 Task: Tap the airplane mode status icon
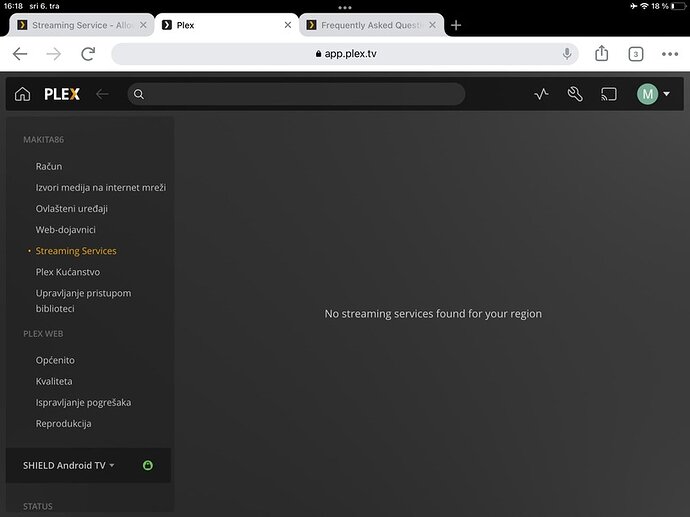click(634, 6)
